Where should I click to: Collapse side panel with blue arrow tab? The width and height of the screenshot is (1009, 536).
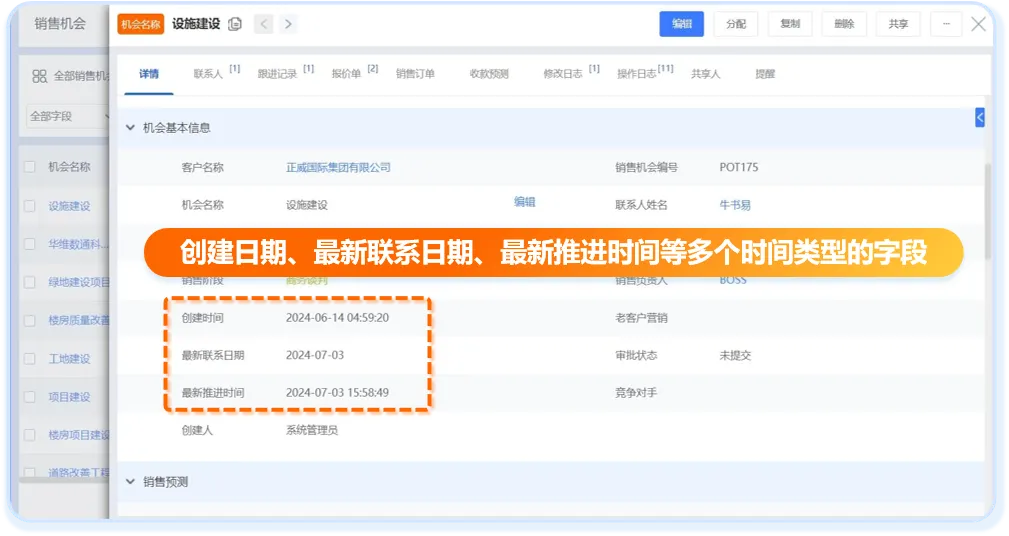(979, 118)
